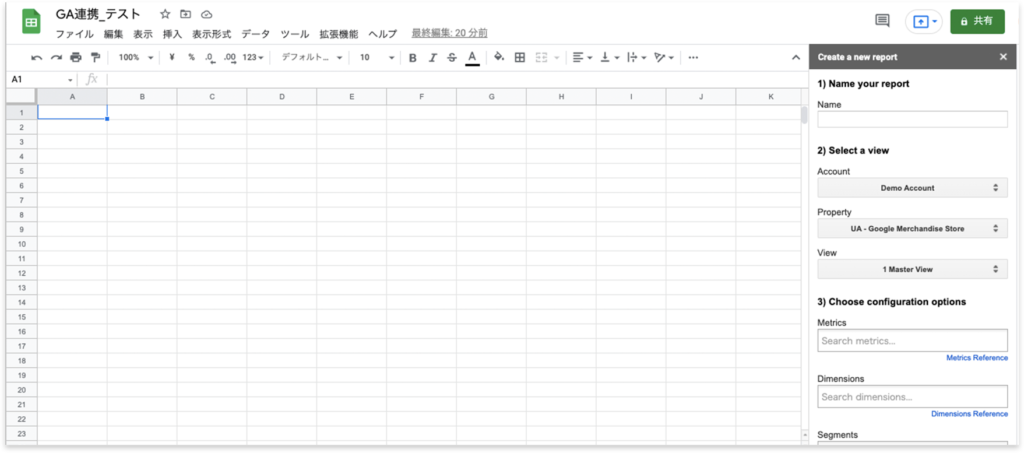Click the undo icon in toolbar

(37, 58)
